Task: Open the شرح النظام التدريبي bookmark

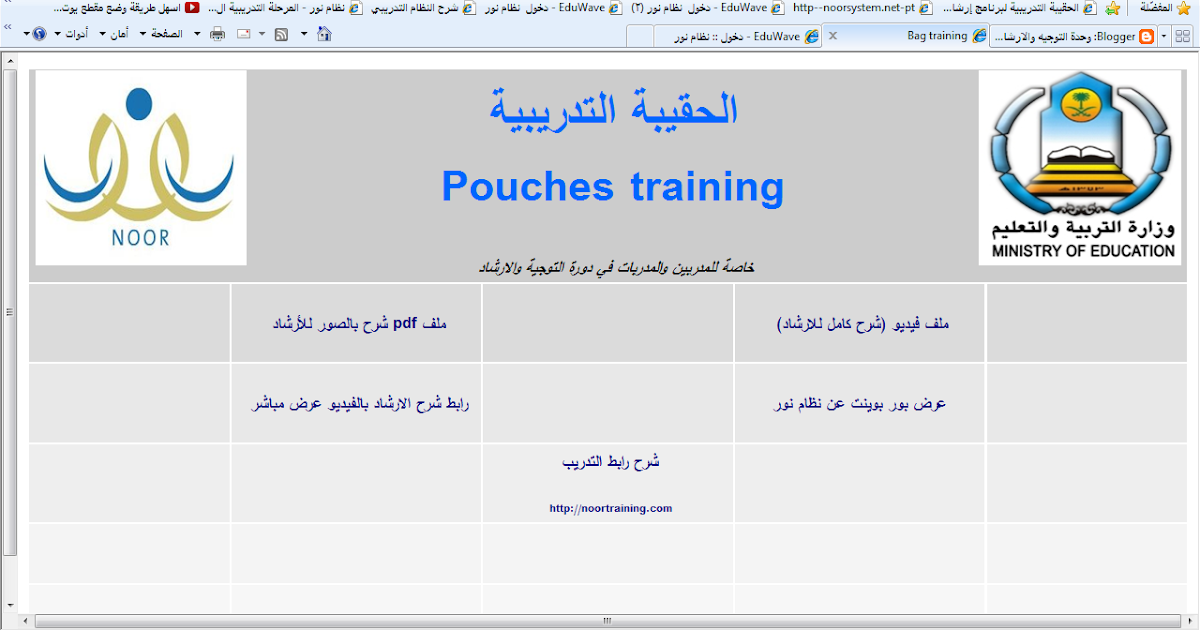Action: 425,8
